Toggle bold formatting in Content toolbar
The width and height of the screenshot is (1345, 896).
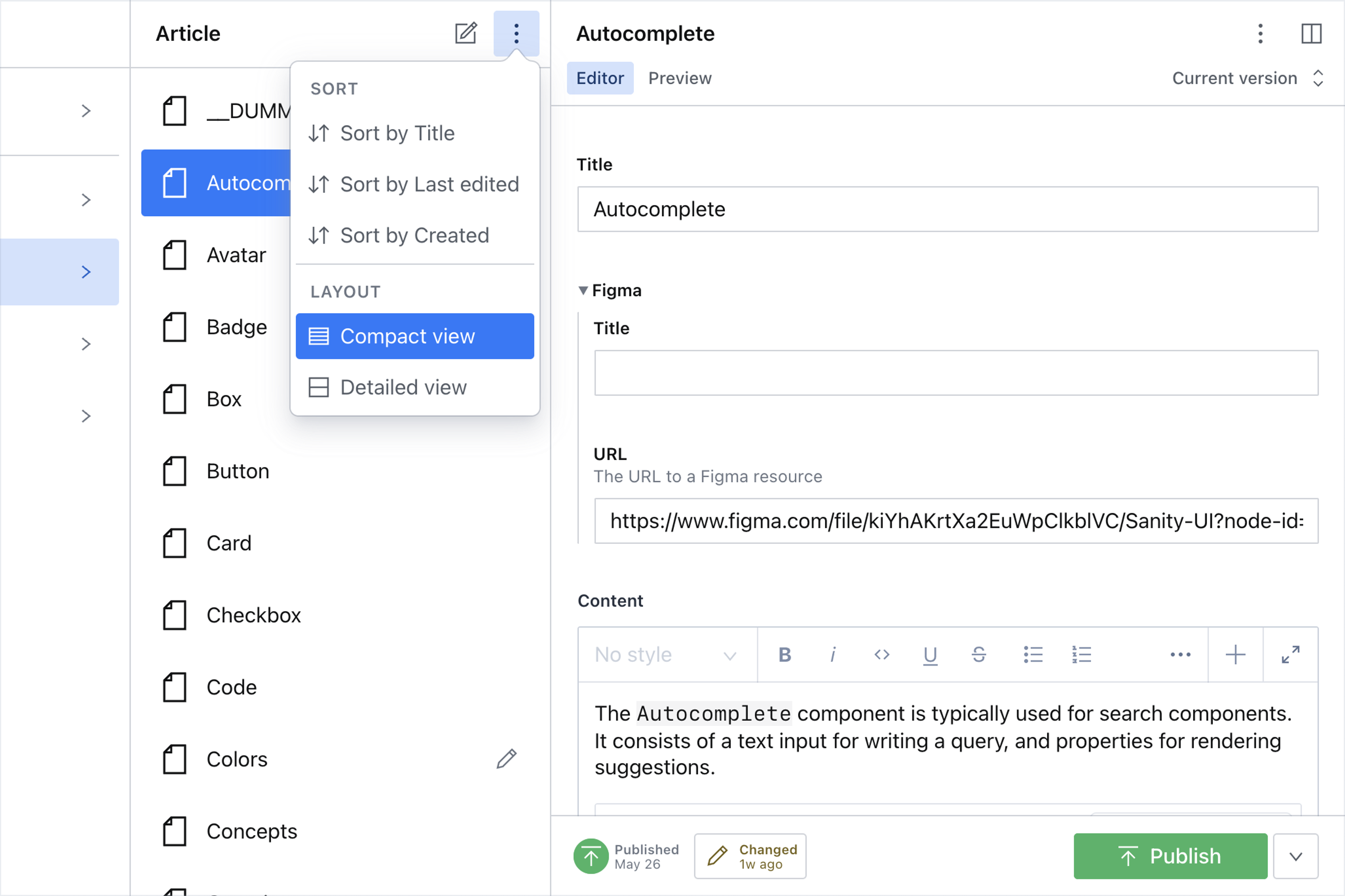(785, 655)
